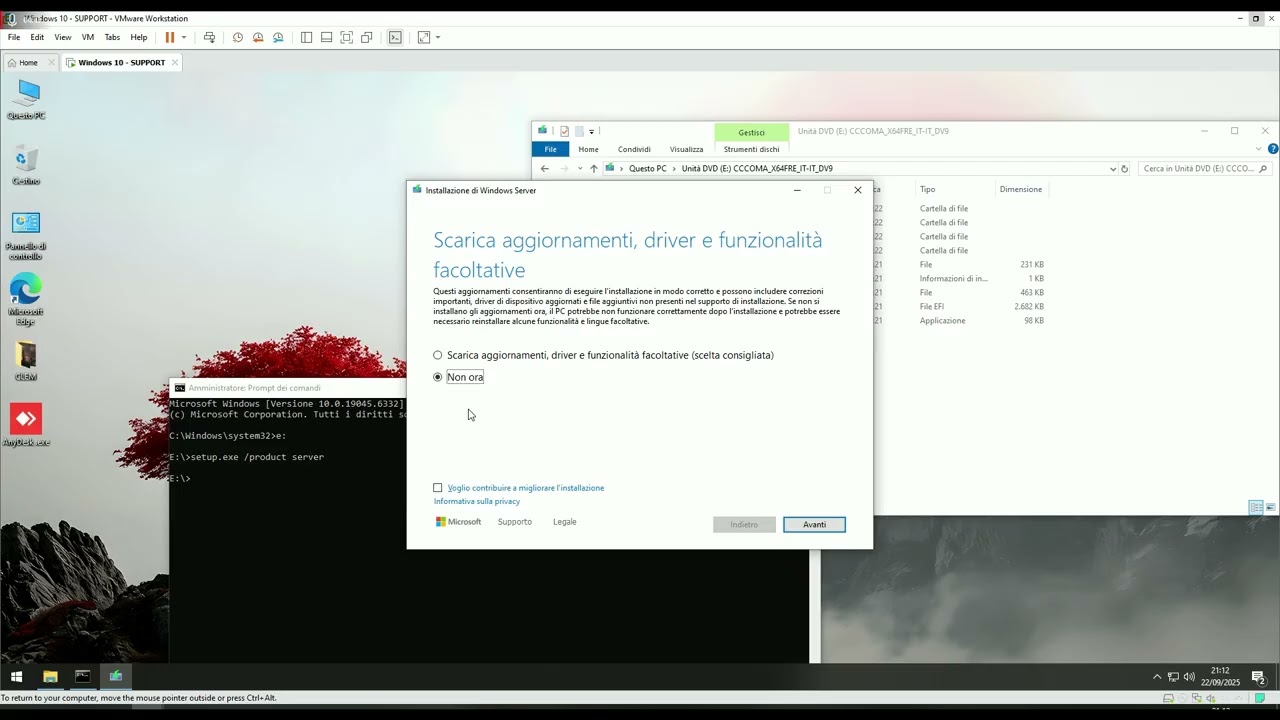
Task: Open the Explorer File ribbon tab
Action: (550, 149)
